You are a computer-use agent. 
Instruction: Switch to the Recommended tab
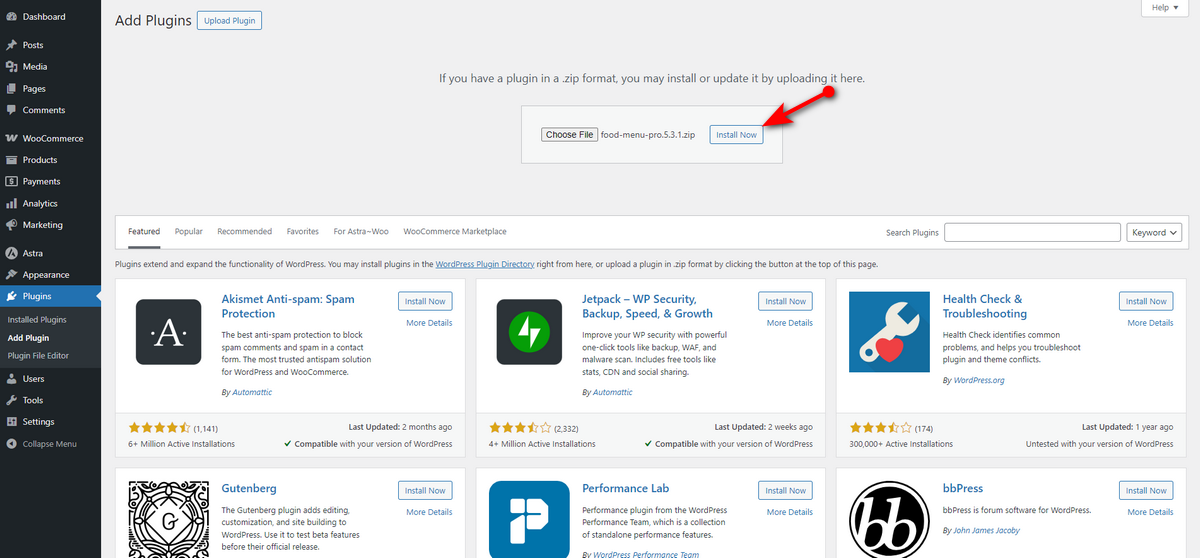click(x=245, y=231)
